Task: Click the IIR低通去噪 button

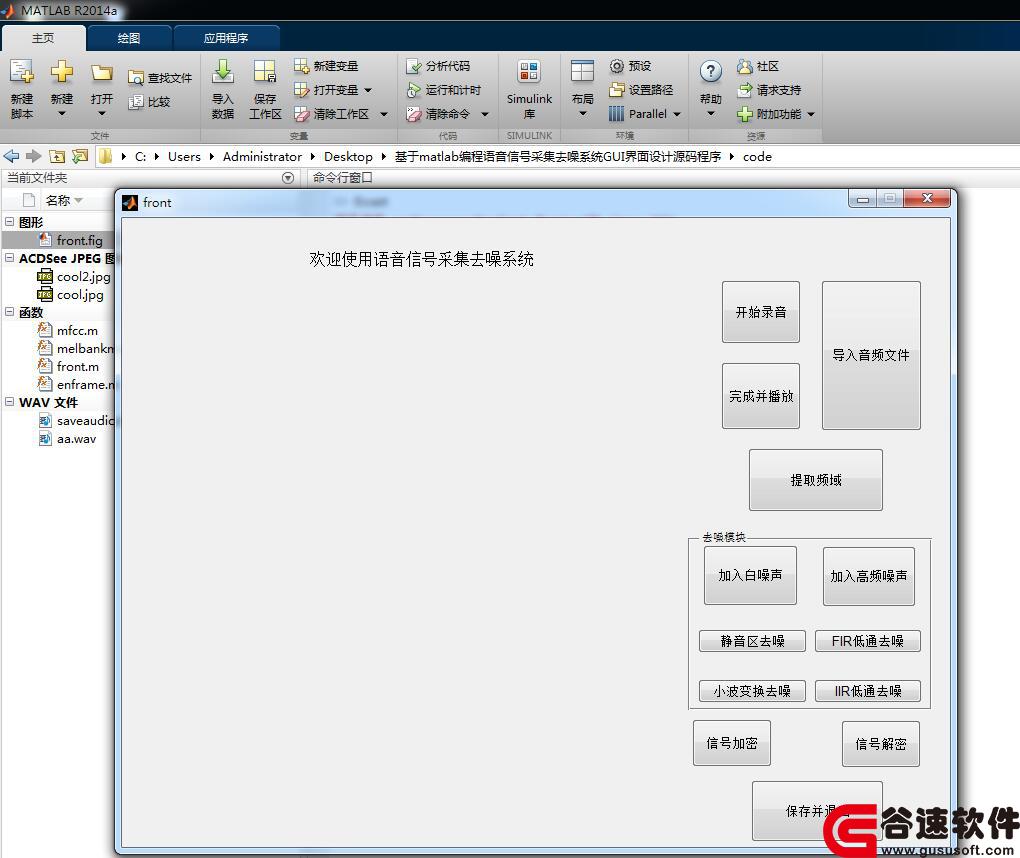Action: pyautogui.click(x=868, y=691)
